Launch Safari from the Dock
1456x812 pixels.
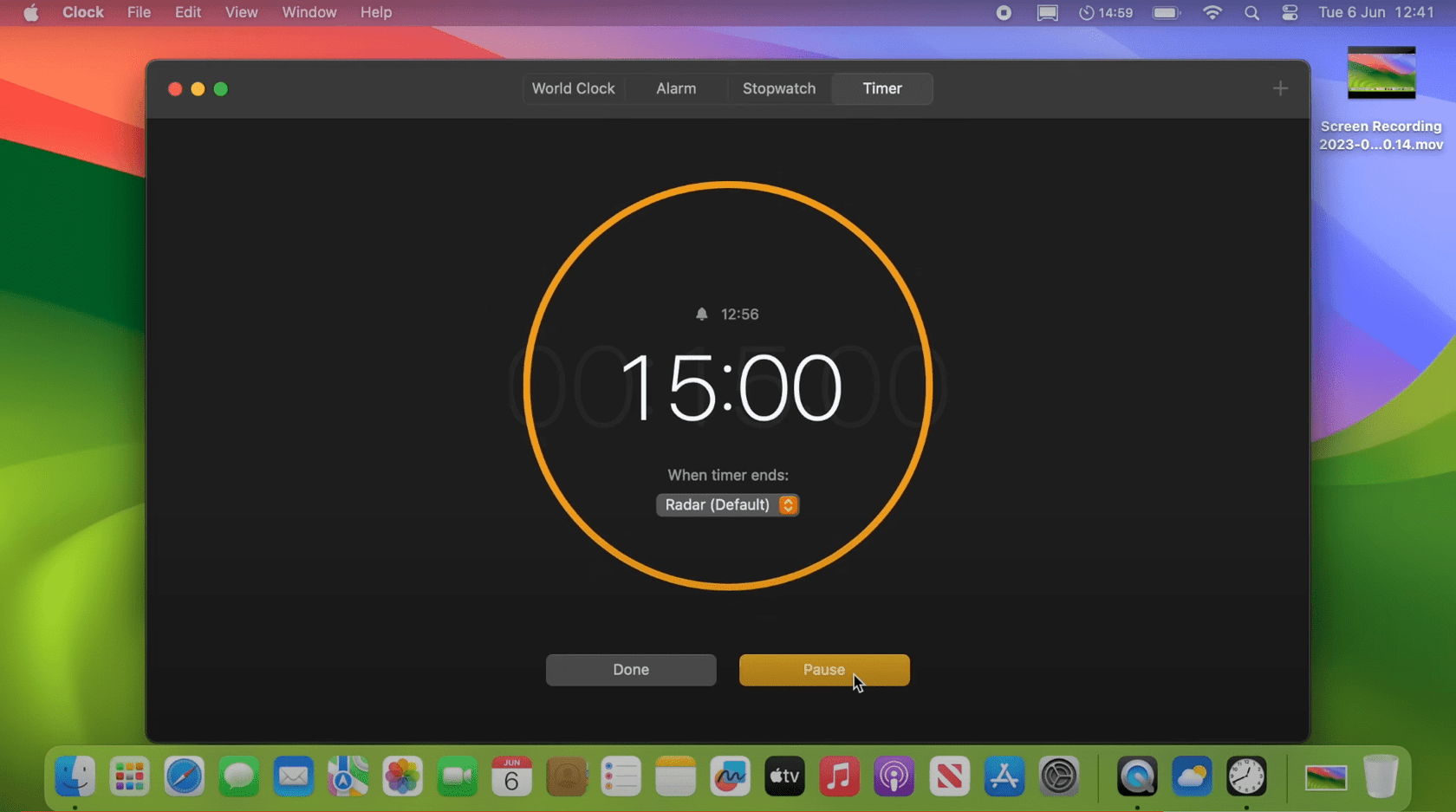coord(184,776)
